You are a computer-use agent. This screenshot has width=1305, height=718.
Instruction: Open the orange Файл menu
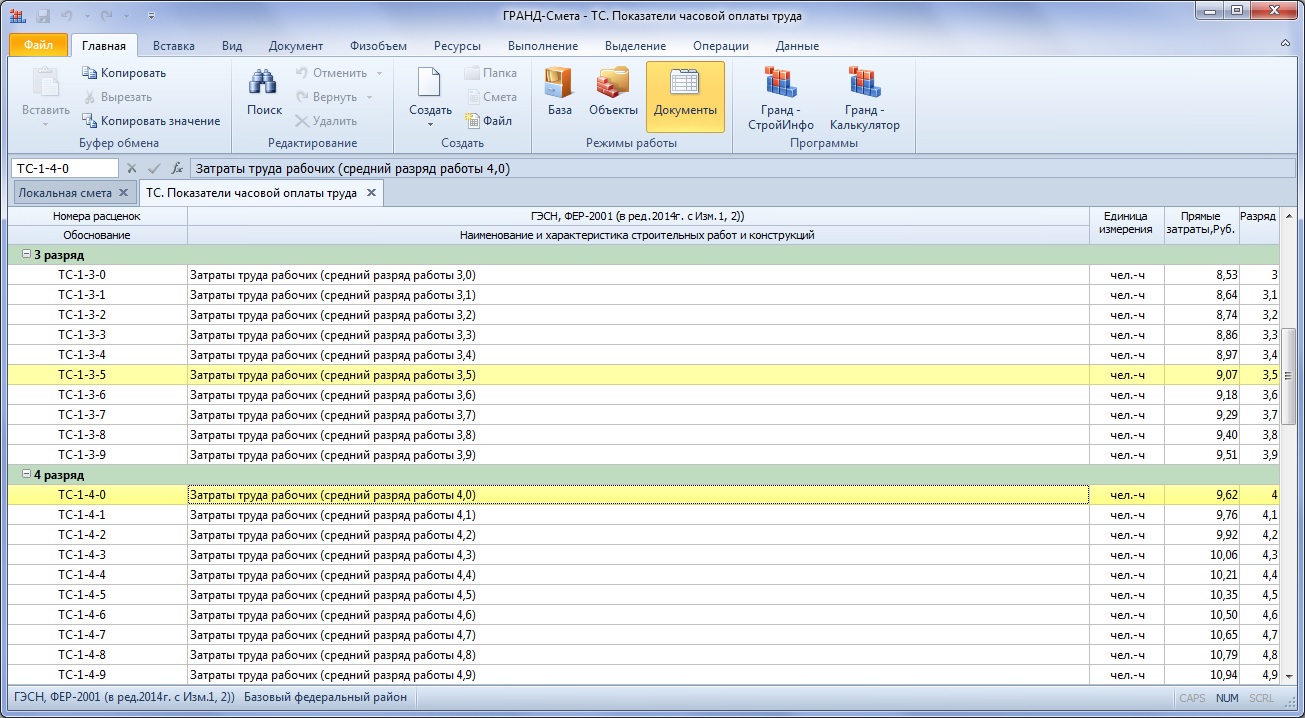coord(39,46)
